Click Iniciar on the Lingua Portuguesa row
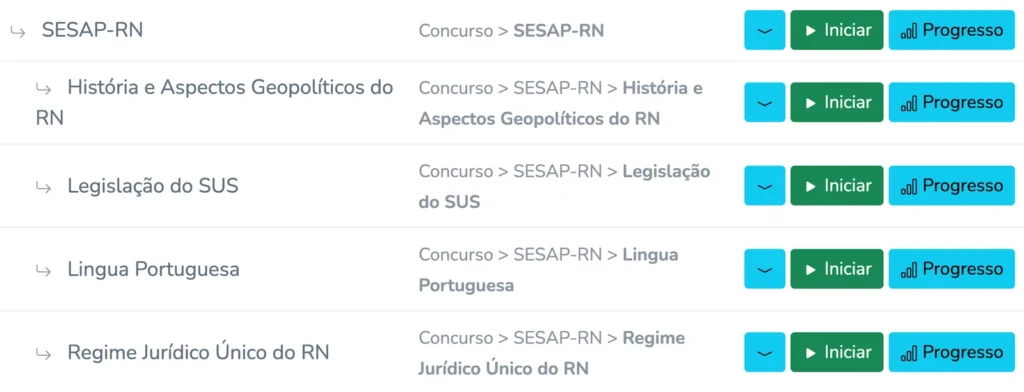 coord(837,269)
